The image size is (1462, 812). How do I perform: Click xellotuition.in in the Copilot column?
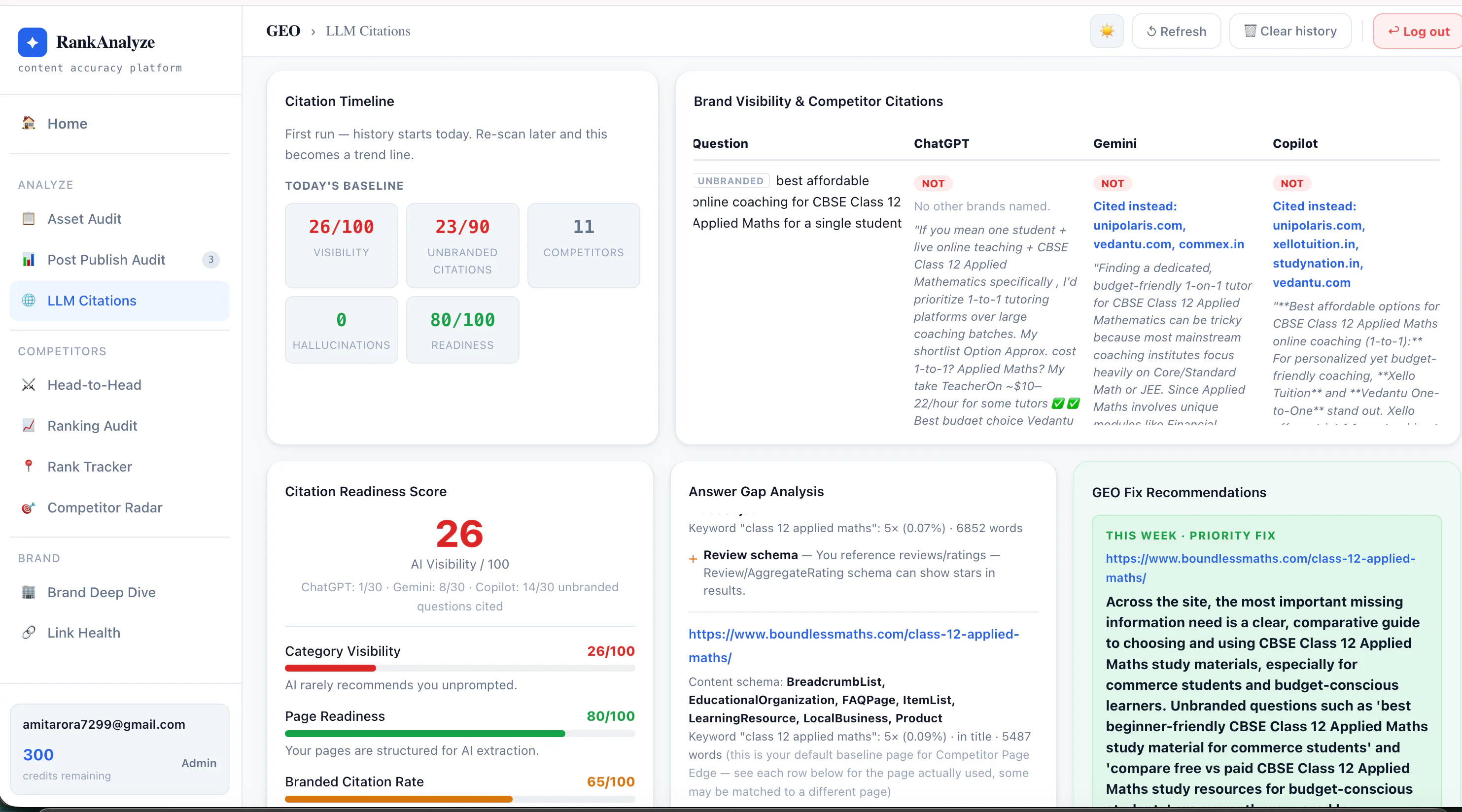coord(1315,244)
